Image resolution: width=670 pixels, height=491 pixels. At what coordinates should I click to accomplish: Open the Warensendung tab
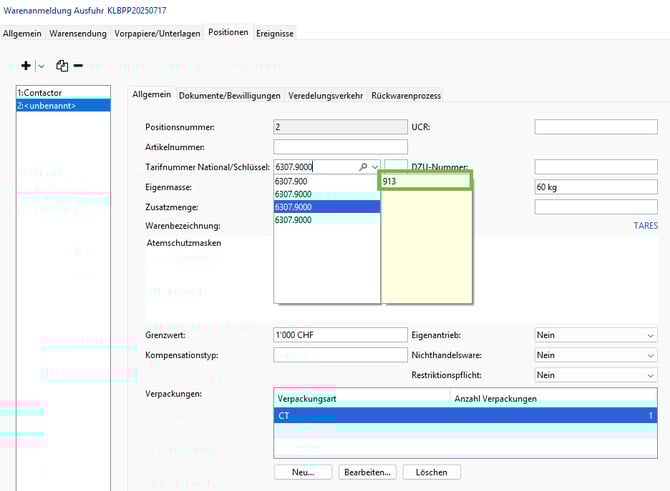point(78,33)
